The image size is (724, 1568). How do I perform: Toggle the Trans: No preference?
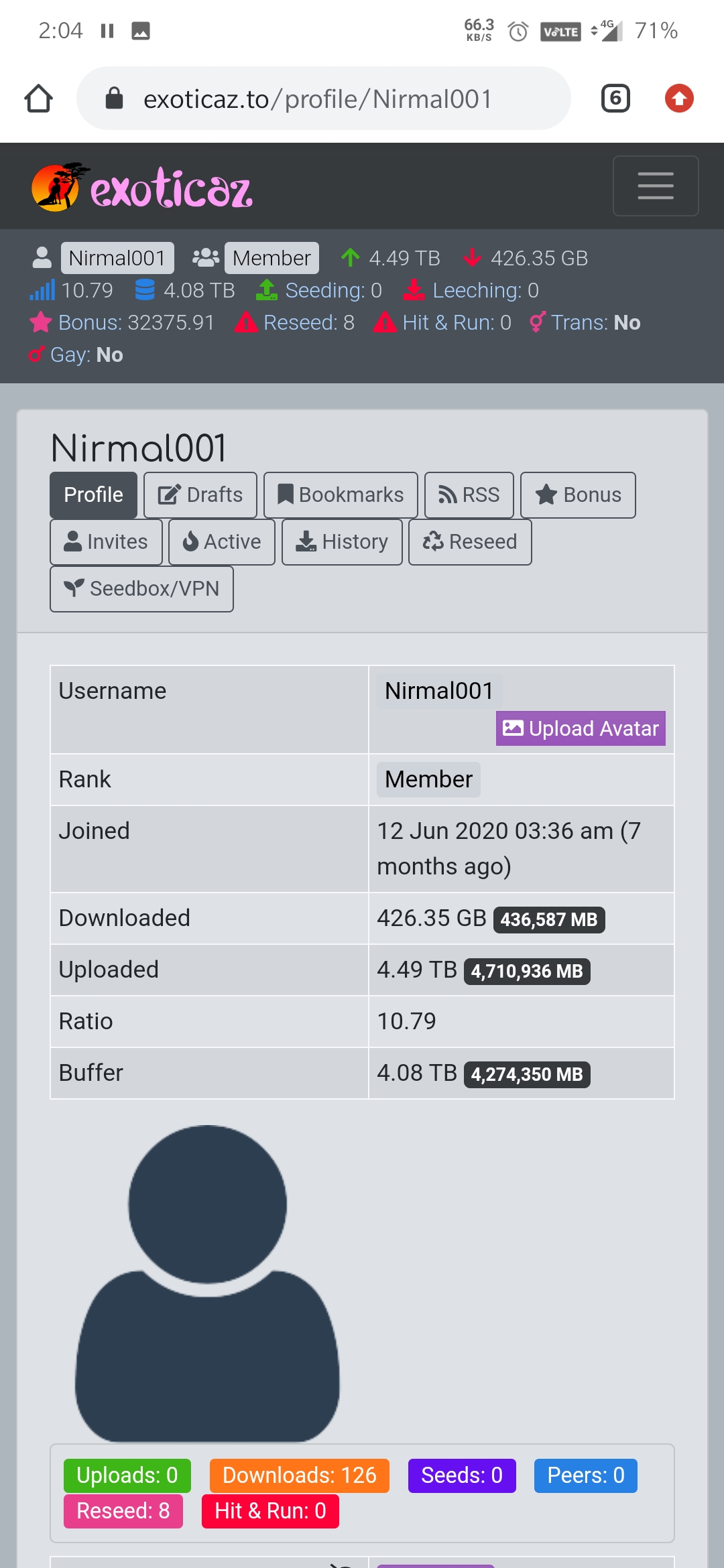tap(595, 322)
